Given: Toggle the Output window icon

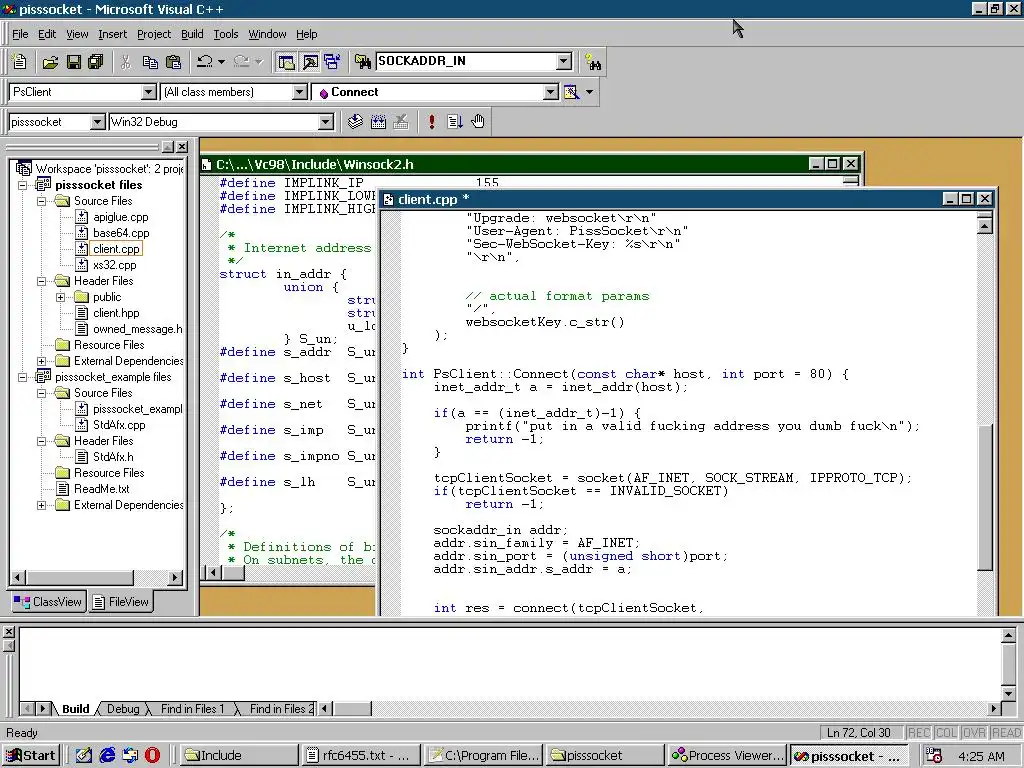Looking at the screenshot, I should [x=310, y=61].
